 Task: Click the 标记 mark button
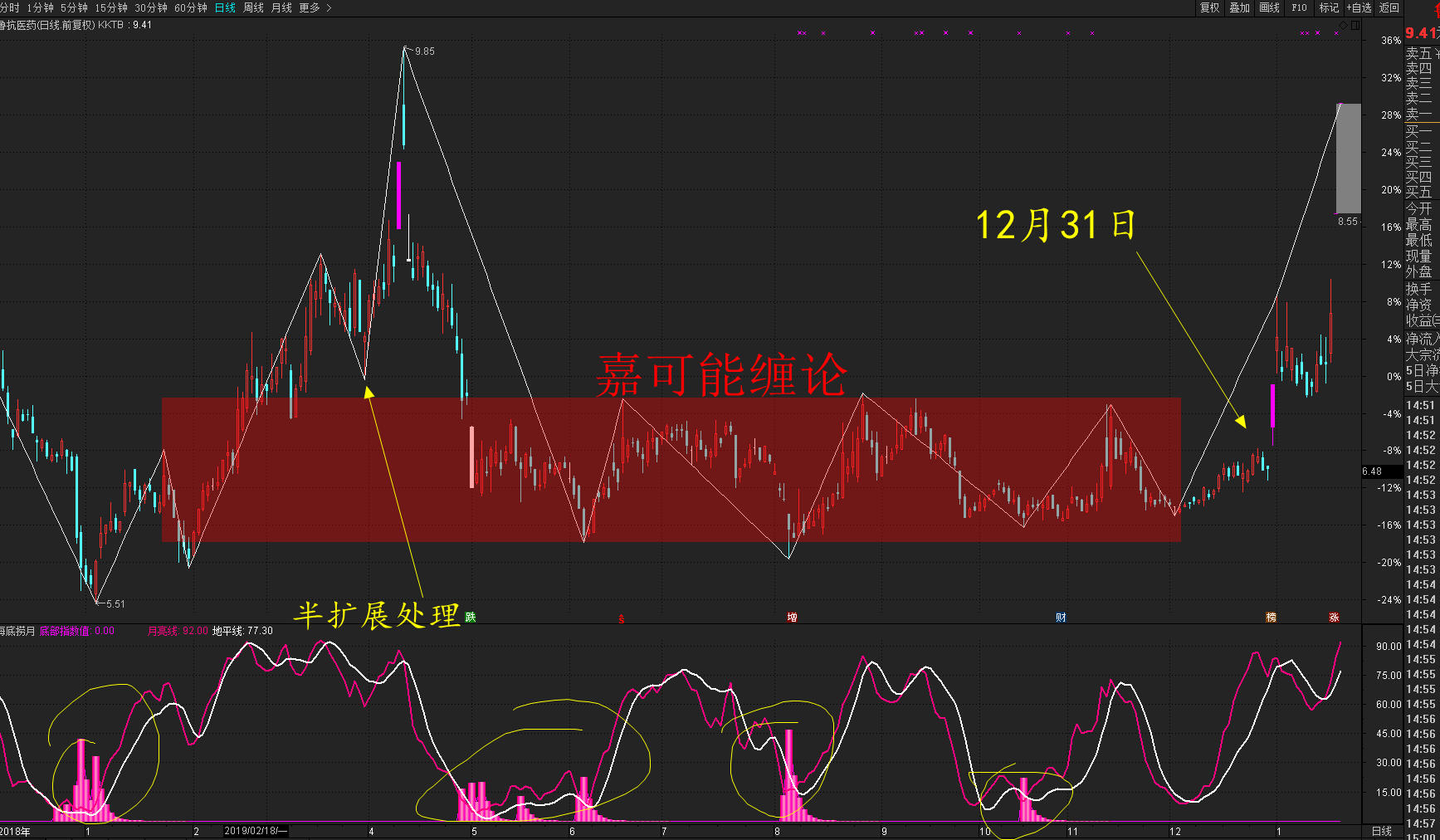click(1329, 7)
